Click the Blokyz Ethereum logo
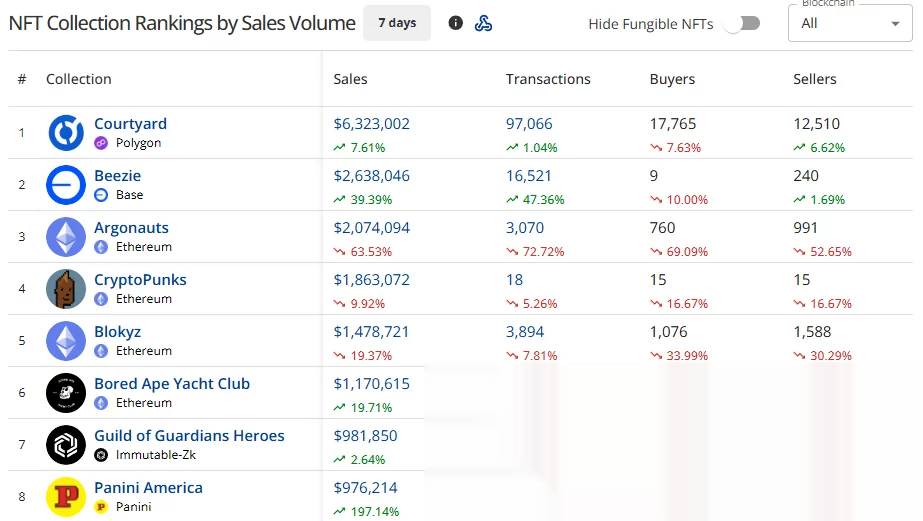 pos(66,341)
